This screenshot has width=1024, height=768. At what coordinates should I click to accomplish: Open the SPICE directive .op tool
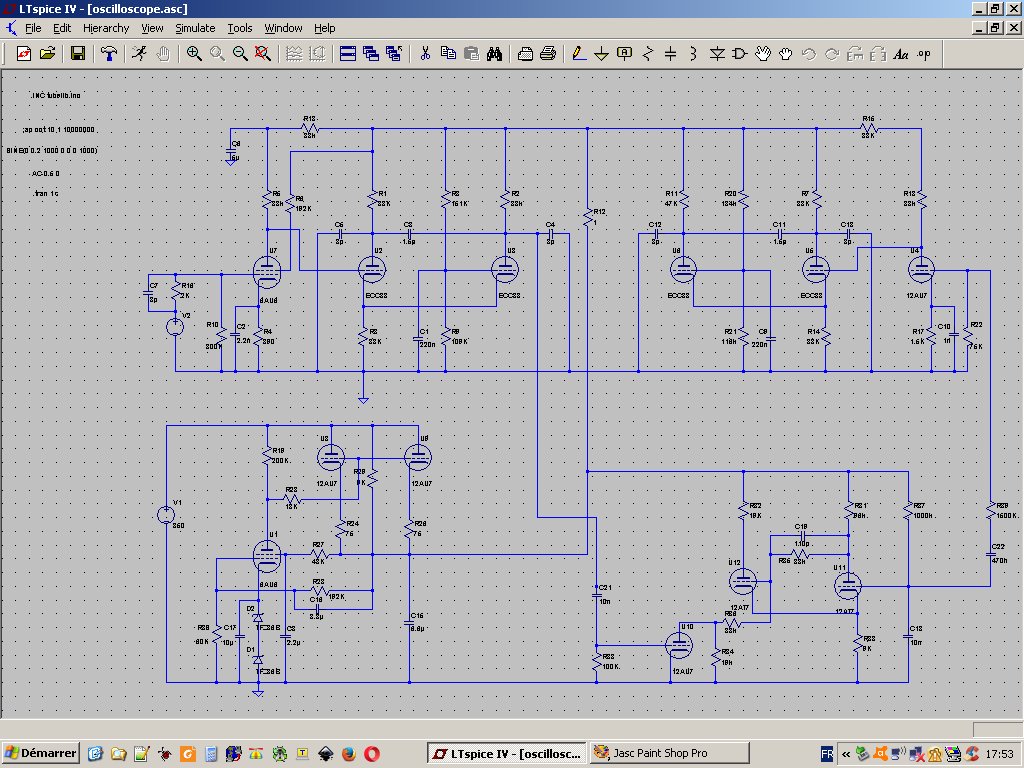click(x=924, y=54)
